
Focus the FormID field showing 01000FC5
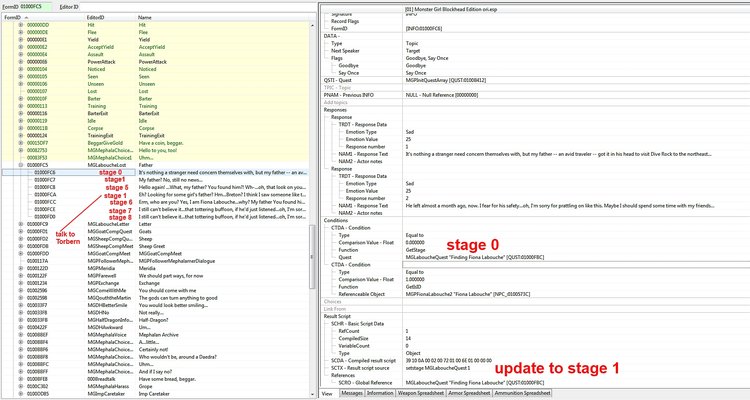coord(35,7)
